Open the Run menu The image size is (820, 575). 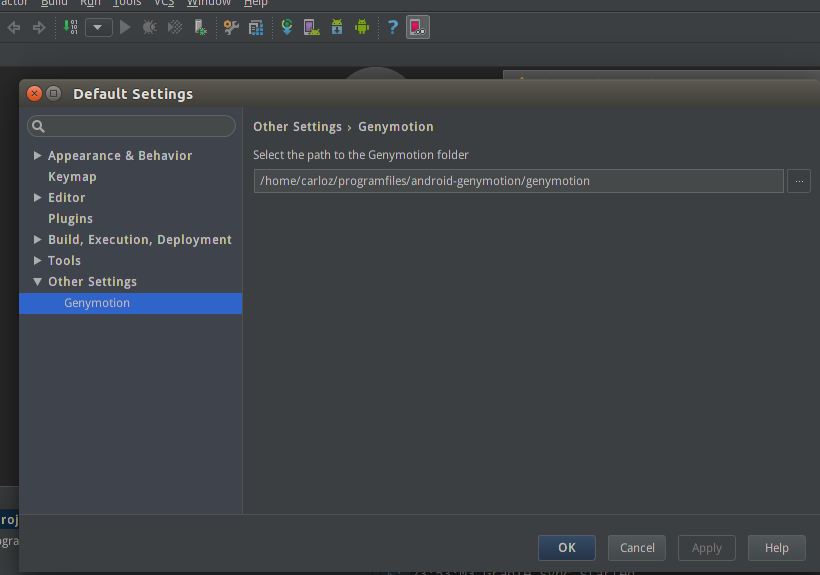pos(90,3)
